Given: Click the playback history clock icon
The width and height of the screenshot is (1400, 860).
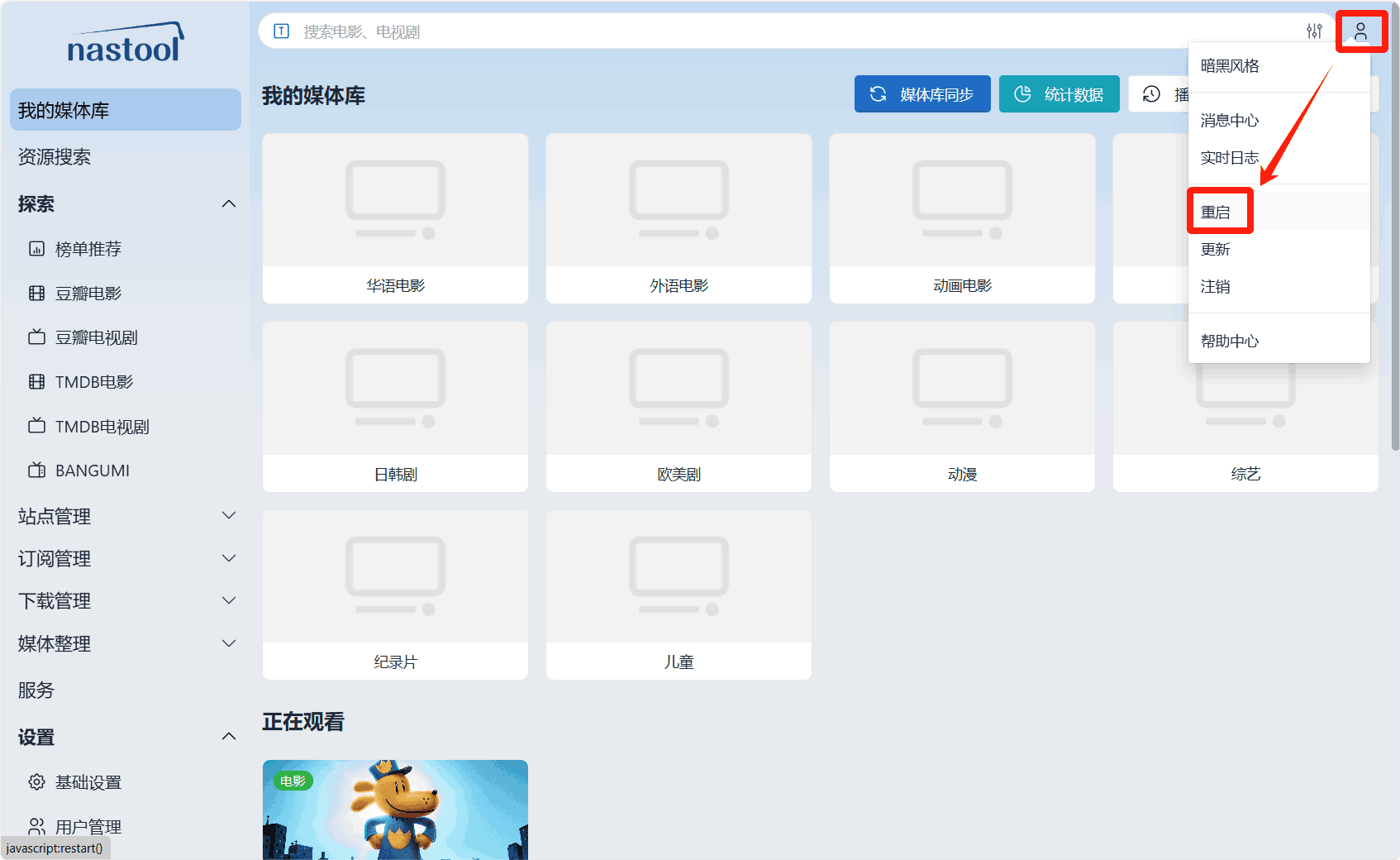Looking at the screenshot, I should click(x=1151, y=94).
